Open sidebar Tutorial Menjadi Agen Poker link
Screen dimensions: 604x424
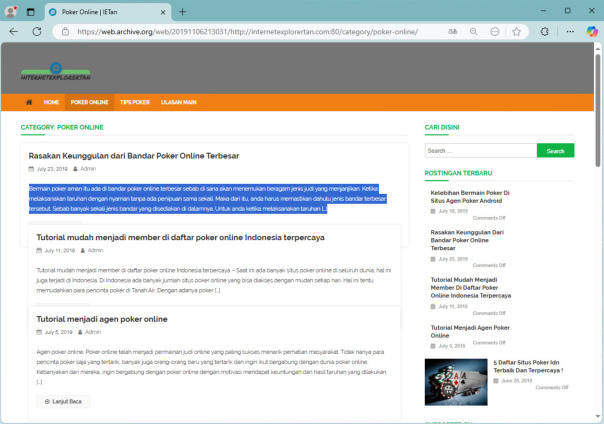point(470,332)
